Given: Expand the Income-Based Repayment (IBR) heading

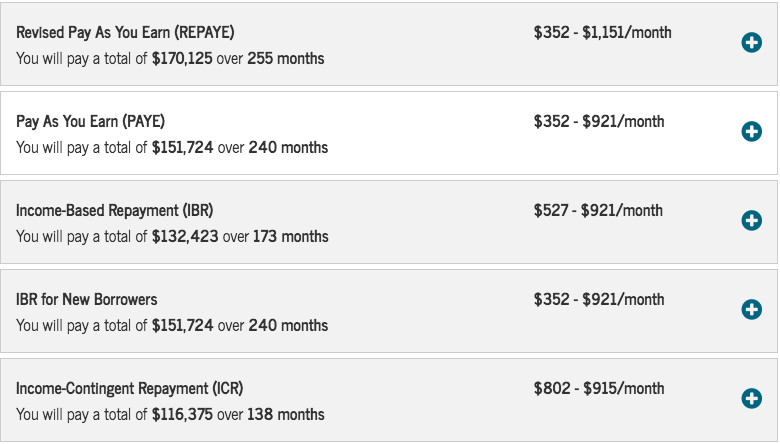Looking at the screenshot, I should point(114,210).
